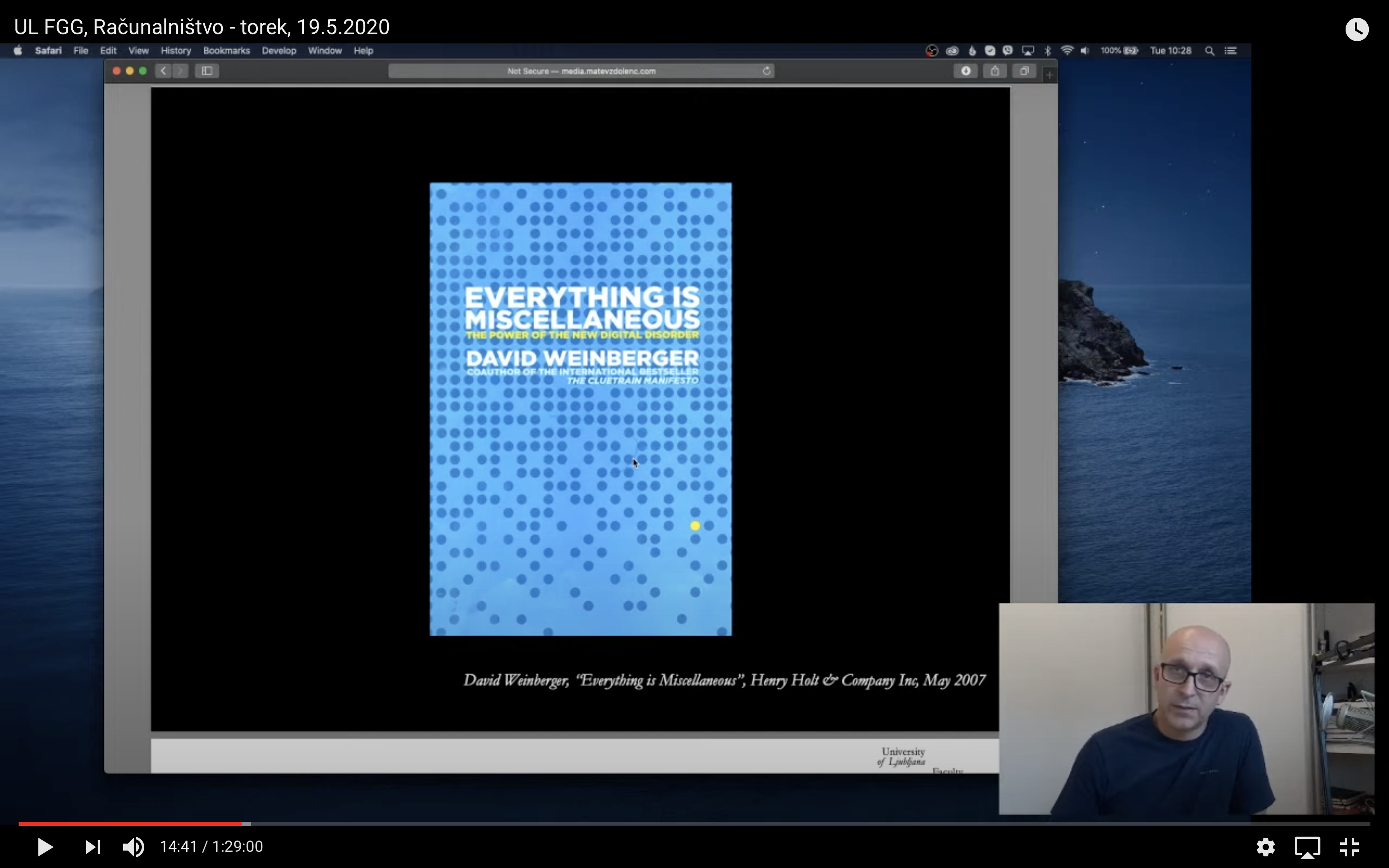This screenshot has width=1389, height=868.
Task: Toggle the Safari sidebar button
Action: (x=207, y=71)
